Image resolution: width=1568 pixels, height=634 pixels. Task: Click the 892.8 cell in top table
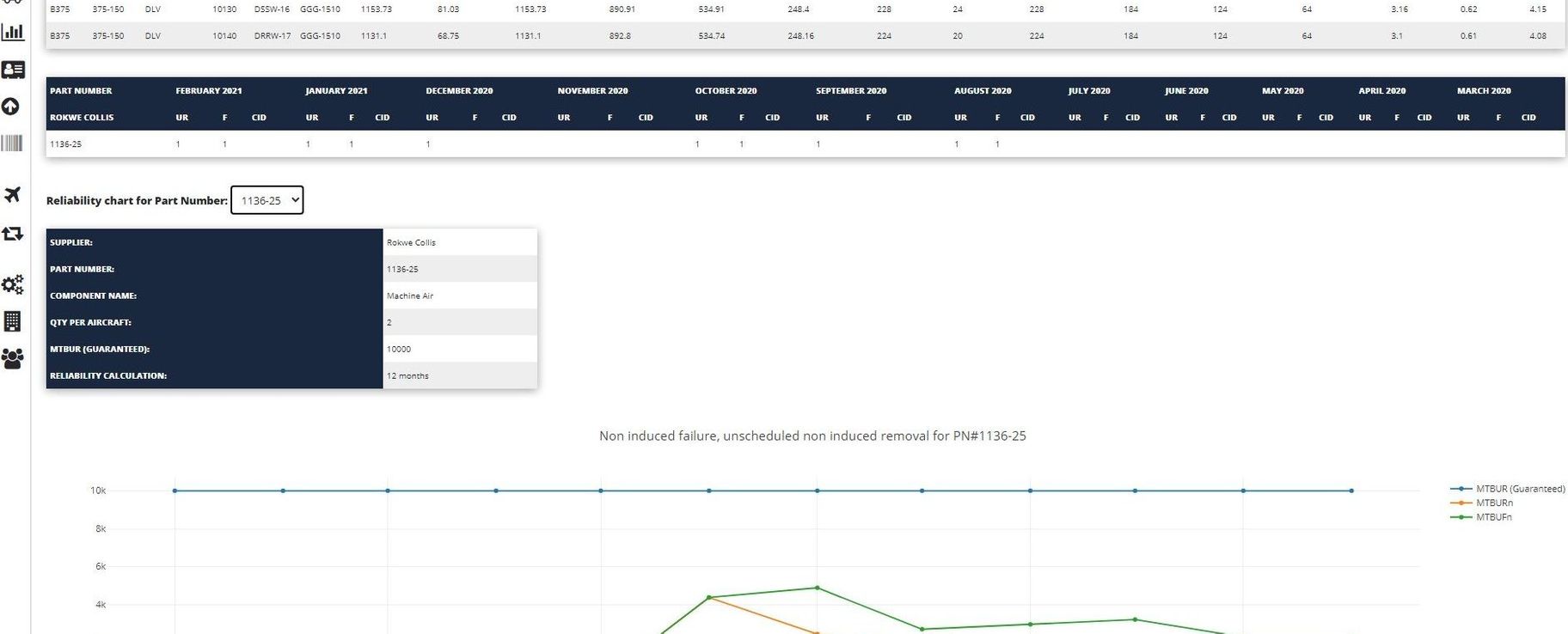click(620, 36)
